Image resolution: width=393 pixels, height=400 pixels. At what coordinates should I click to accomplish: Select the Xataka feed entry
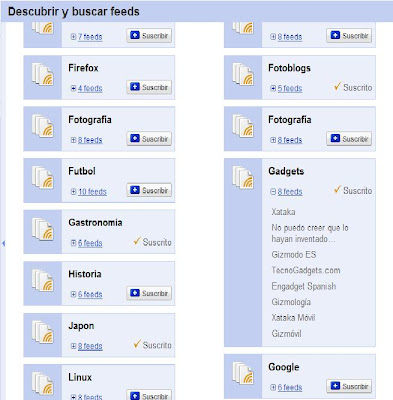(283, 212)
